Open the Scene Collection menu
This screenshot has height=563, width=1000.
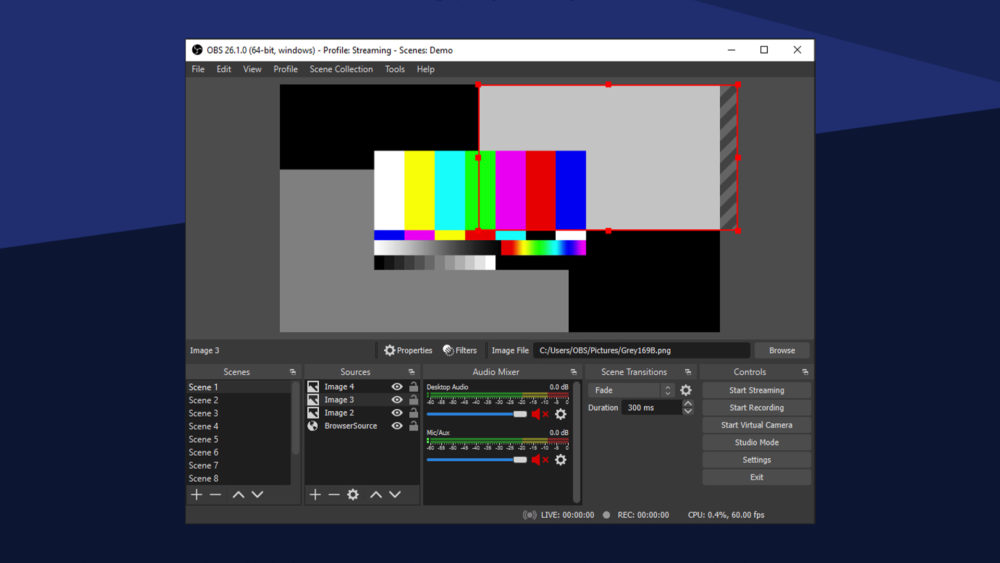tap(341, 70)
